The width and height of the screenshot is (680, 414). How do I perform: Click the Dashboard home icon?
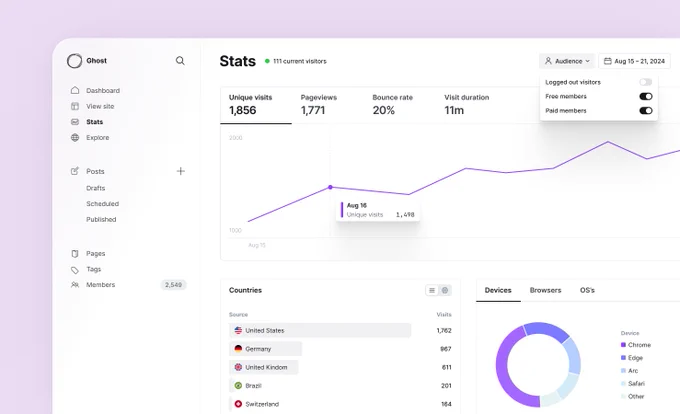tap(75, 90)
